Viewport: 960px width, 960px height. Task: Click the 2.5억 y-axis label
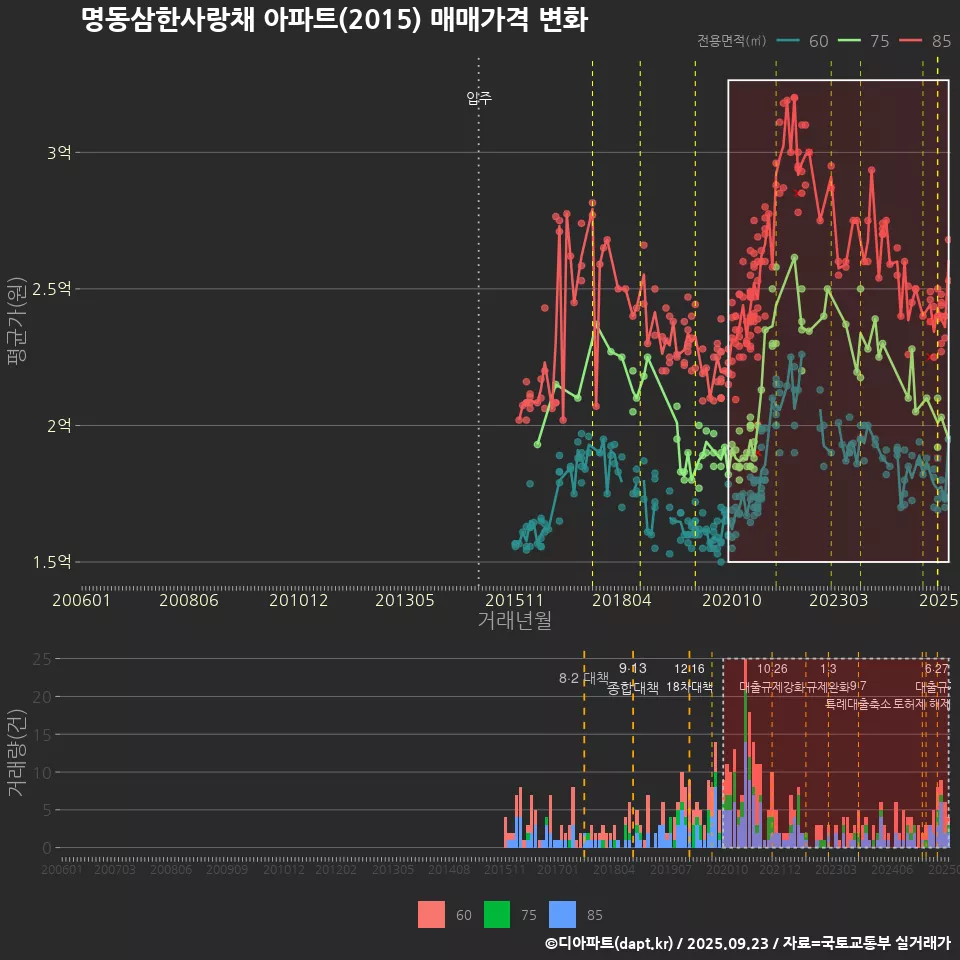click(52, 289)
